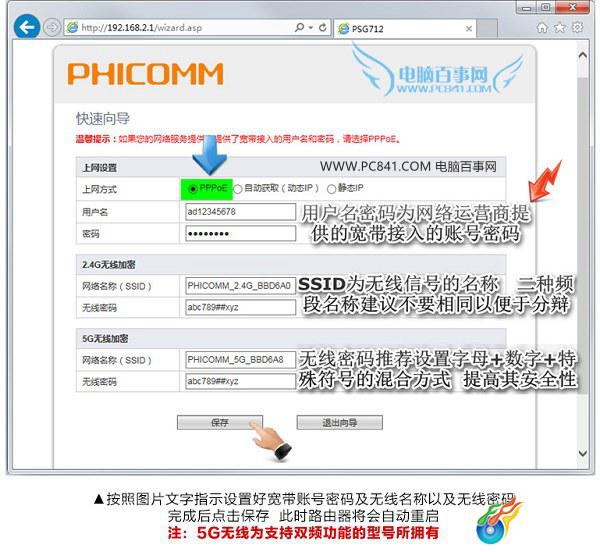Open a new blank tab
Image resolution: width=600 pixels, height=552 pixels.
(487, 28)
